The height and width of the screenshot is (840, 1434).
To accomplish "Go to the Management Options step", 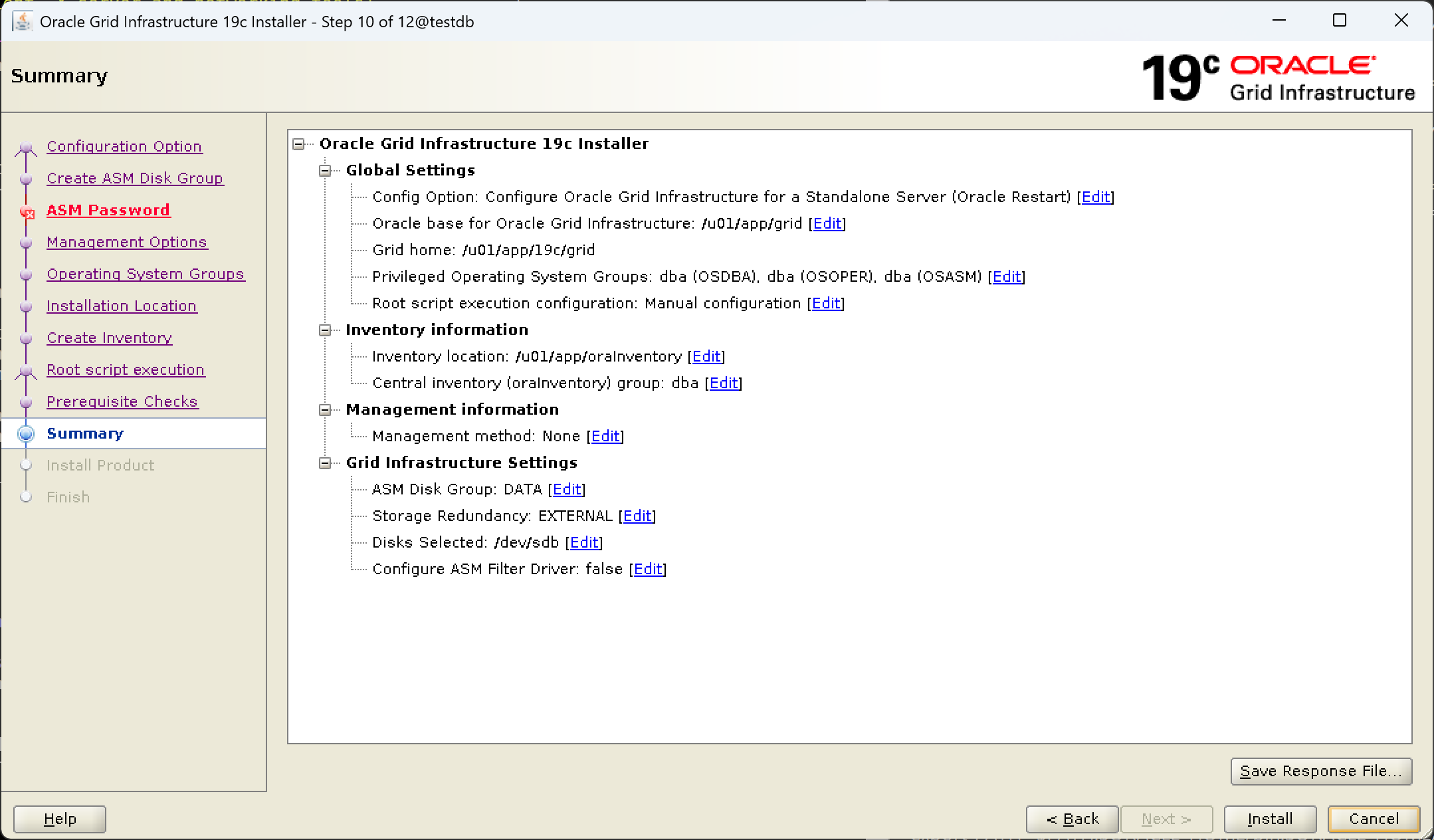I will (x=127, y=242).
